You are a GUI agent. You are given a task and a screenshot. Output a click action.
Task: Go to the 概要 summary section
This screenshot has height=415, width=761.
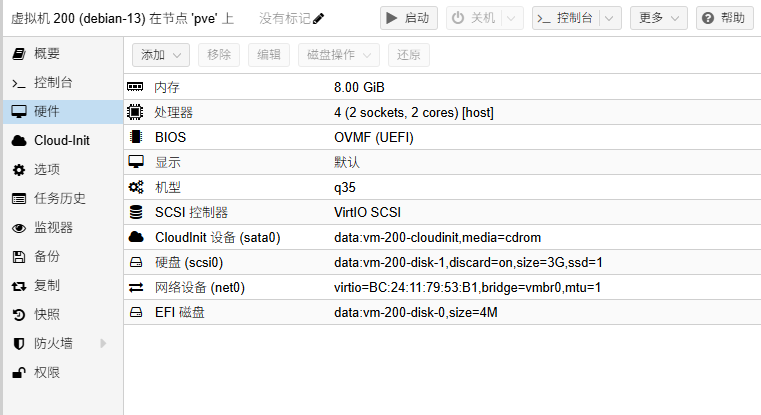(47, 54)
